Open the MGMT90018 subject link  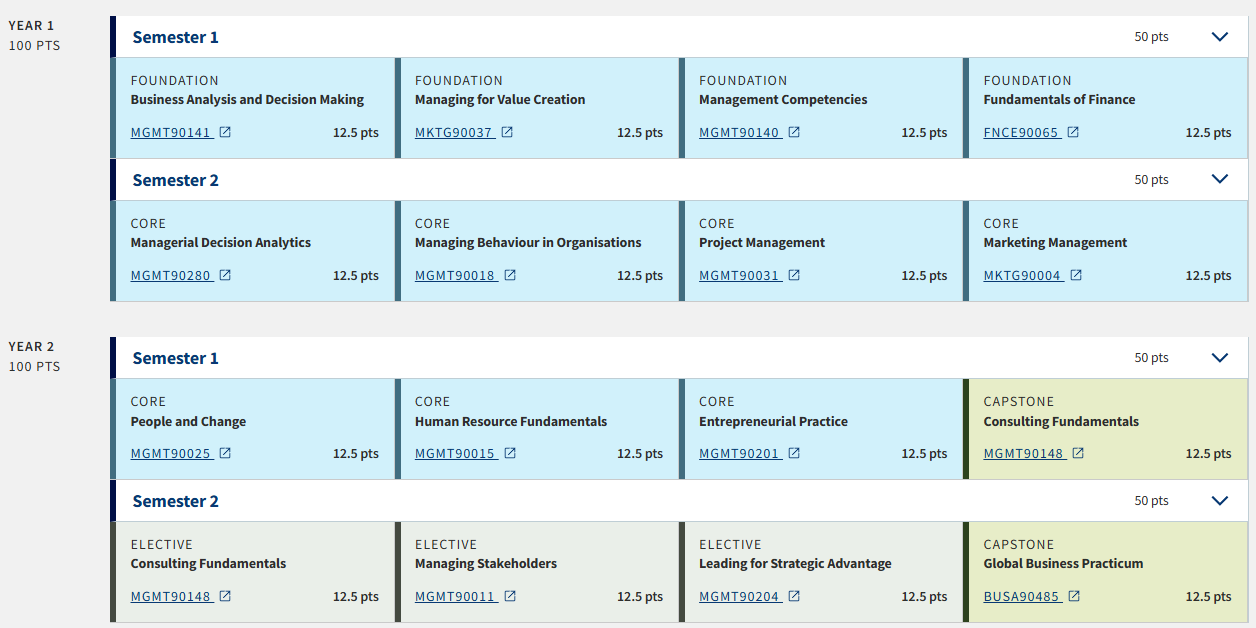click(x=456, y=275)
